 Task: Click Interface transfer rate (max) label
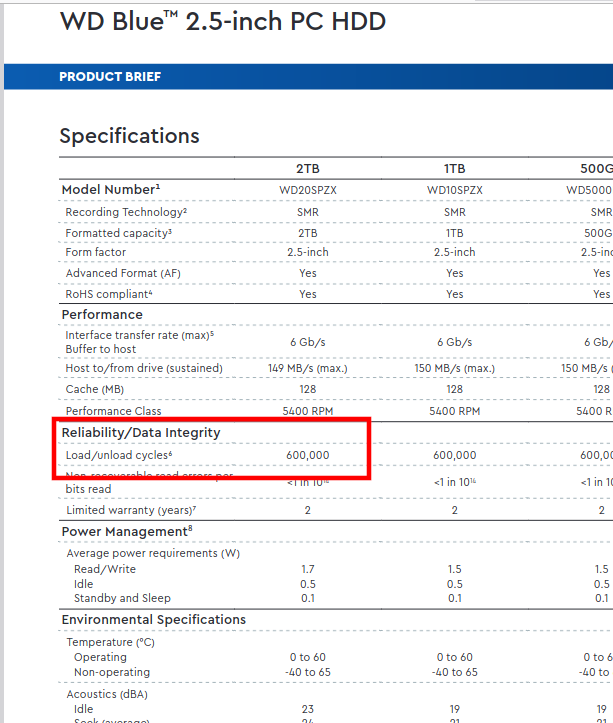139,335
